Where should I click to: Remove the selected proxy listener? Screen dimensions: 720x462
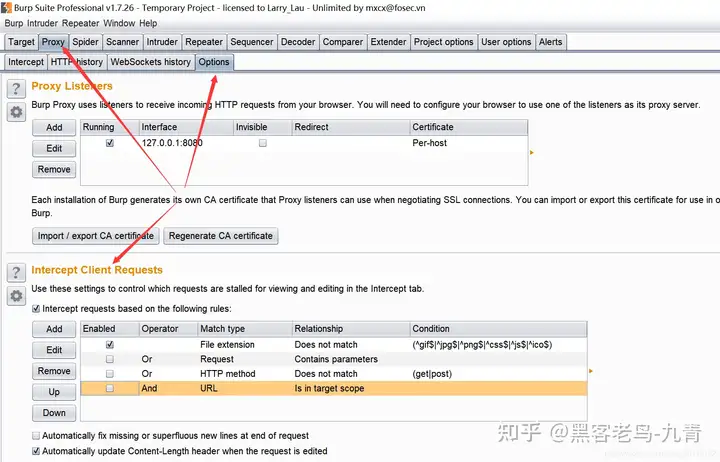pyautogui.click(x=54, y=169)
